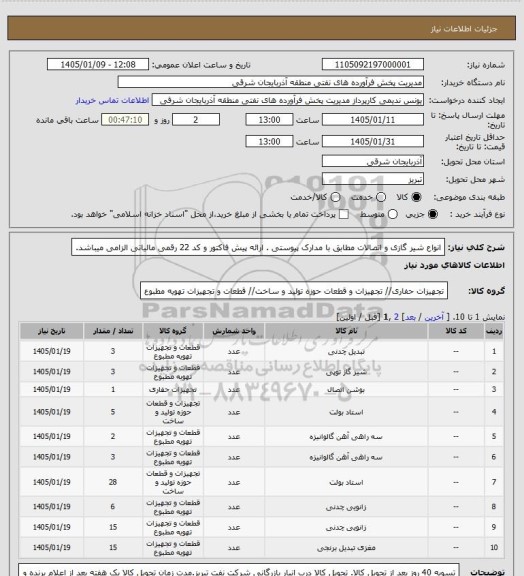Click the تعداد / مقدار column header
The image size is (524, 576).
[113, 331]
